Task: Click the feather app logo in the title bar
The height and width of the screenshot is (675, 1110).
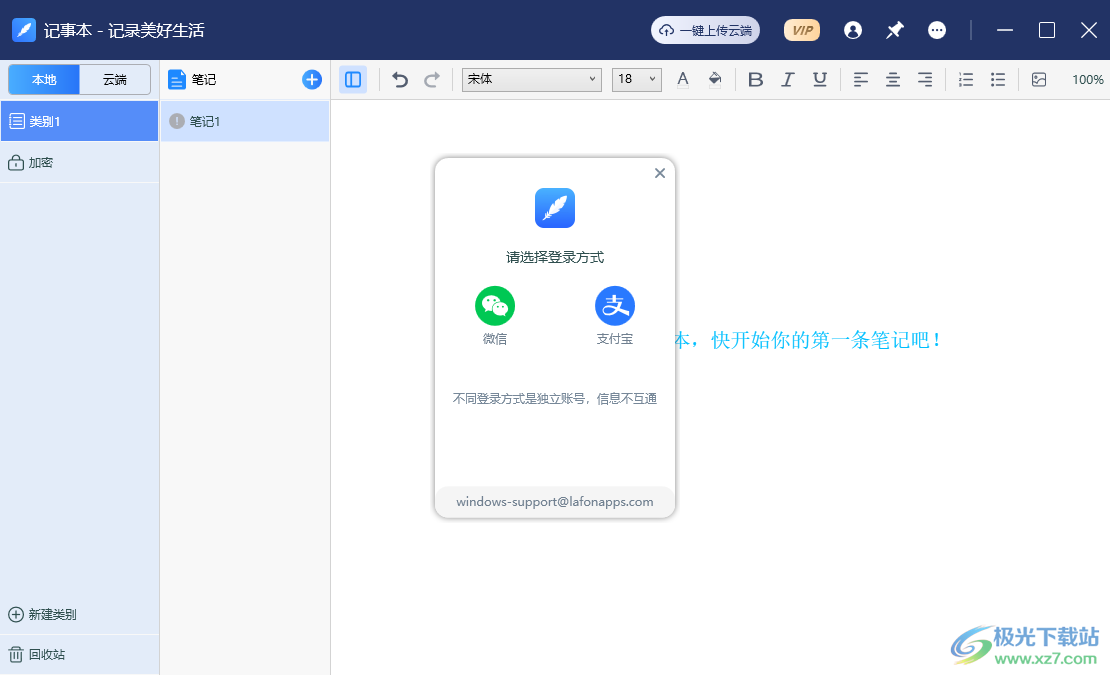Action: [x=24, y=30]
